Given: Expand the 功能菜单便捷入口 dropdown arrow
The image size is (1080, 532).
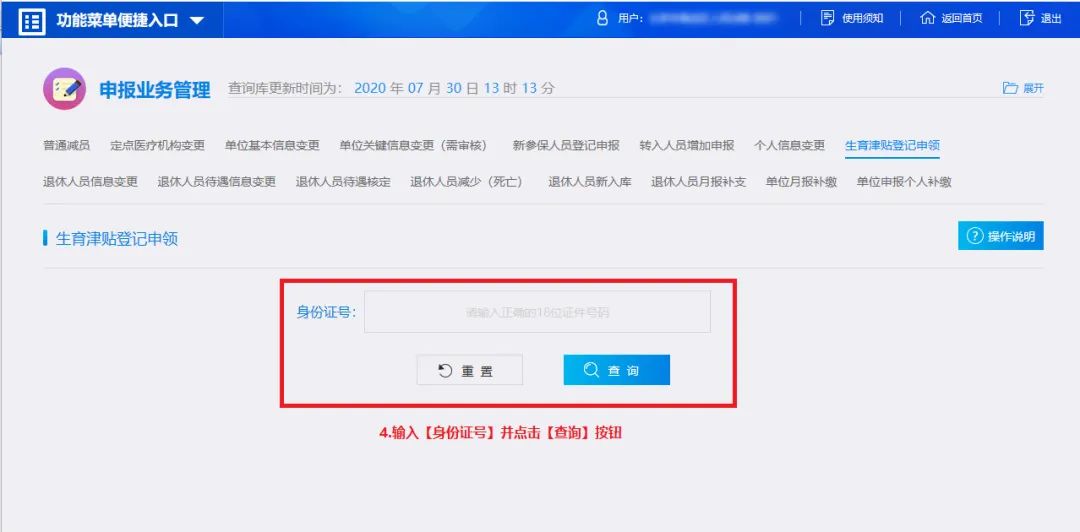Looking at the screenshot, I should click(196, 21).
